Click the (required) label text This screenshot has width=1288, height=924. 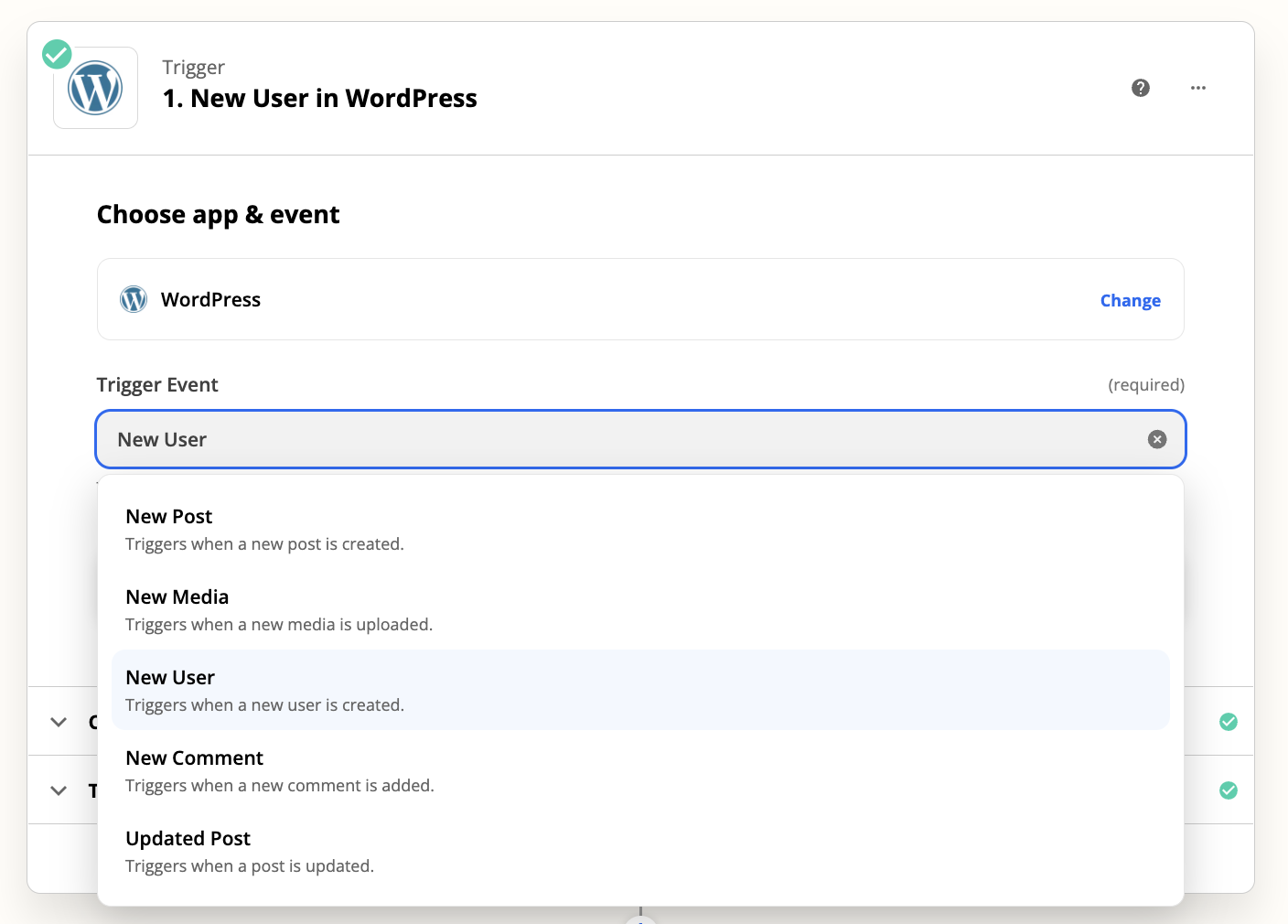(x=1146, y=385)
